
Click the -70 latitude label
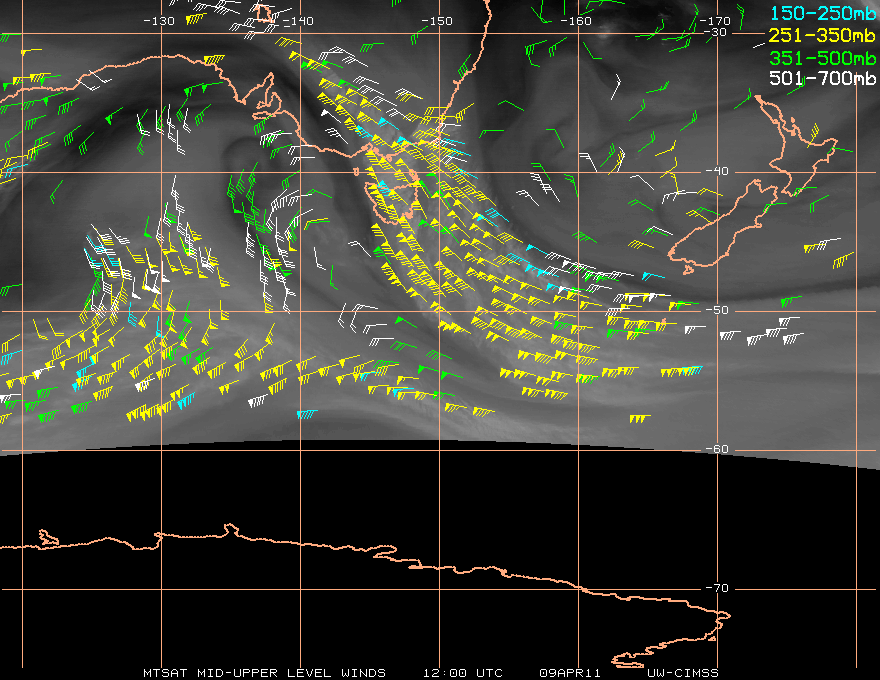coord(717,588)
